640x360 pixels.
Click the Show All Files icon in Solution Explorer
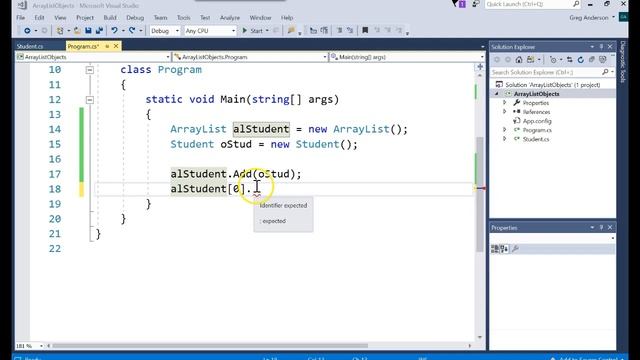pos(603,60)
